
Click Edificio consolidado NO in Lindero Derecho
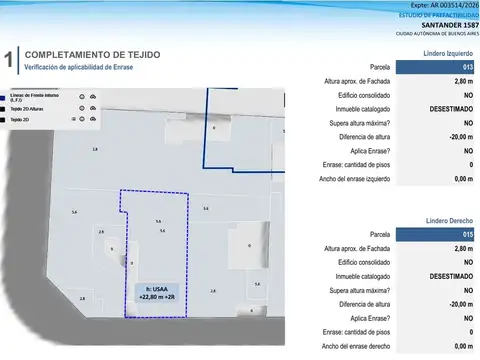click(x=468, y=262)
